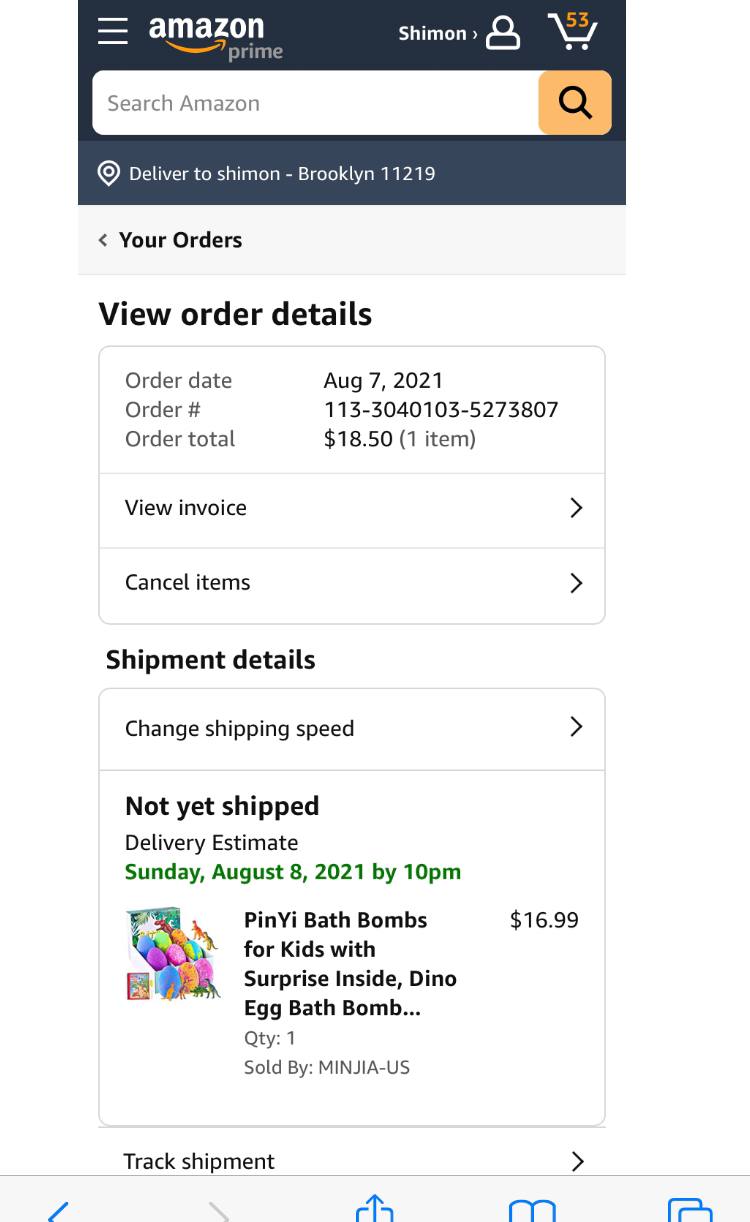Image resolution: width=750 pixels, height=1222 pixels.
Task: Expand the View invoice row chevron
Action: [576, 508]
